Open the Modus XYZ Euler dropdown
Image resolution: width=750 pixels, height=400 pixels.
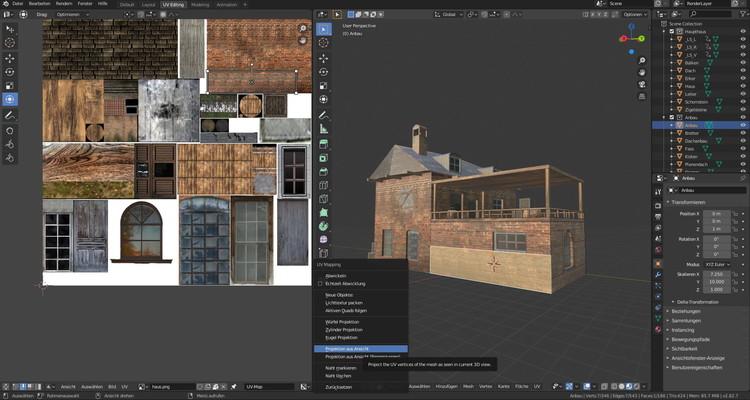pos(717,264)
